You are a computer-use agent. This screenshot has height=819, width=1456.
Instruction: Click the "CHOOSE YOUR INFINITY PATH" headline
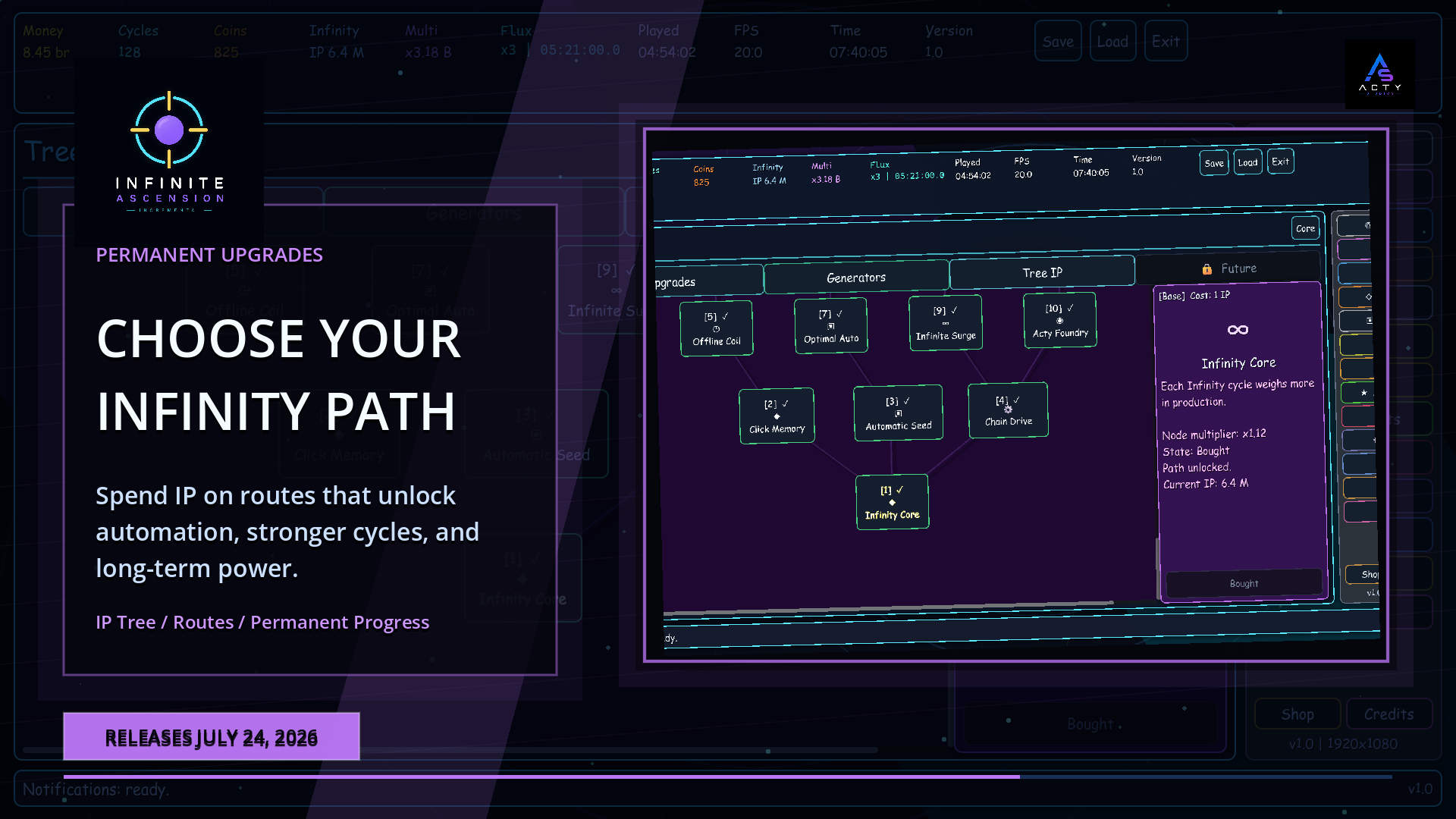[279, 375]
